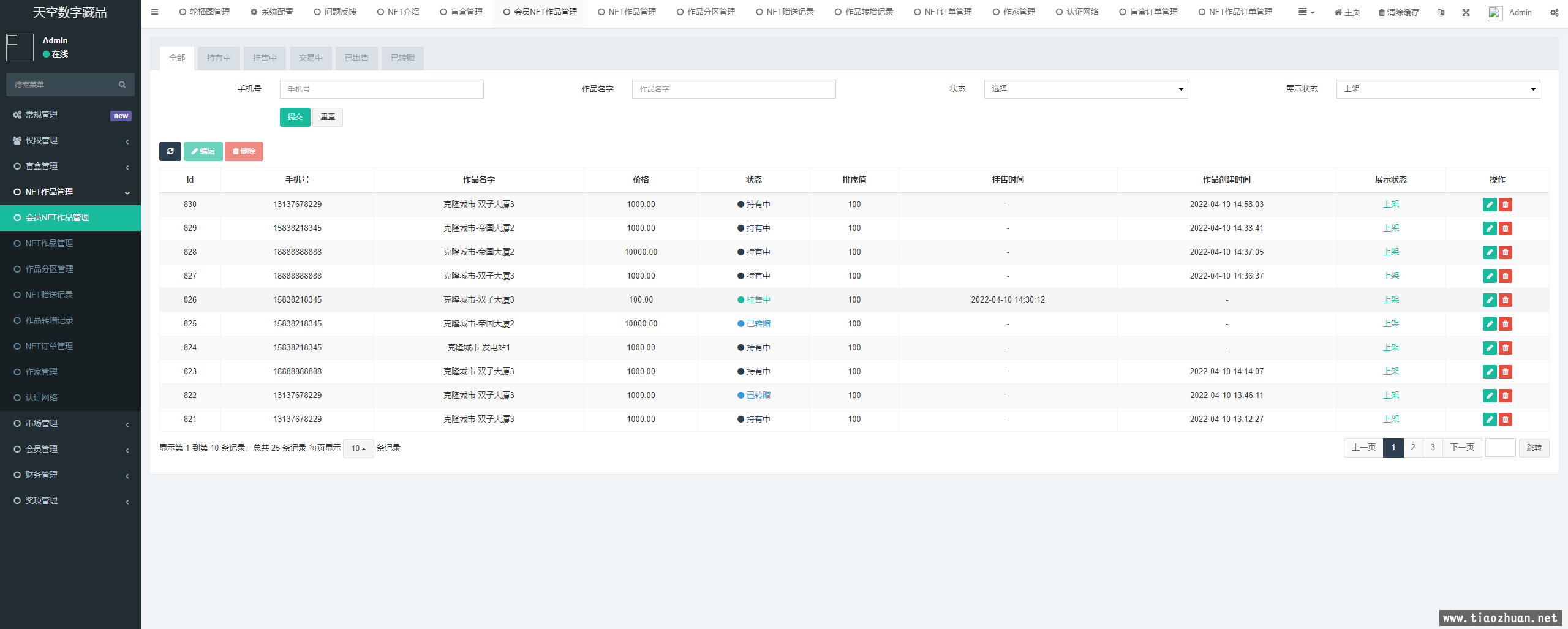Image resolution: width=1568 pixels, height=629 pixels.
Task: Expand the 市场管理 sidebar menu
Action: point(70,423)
